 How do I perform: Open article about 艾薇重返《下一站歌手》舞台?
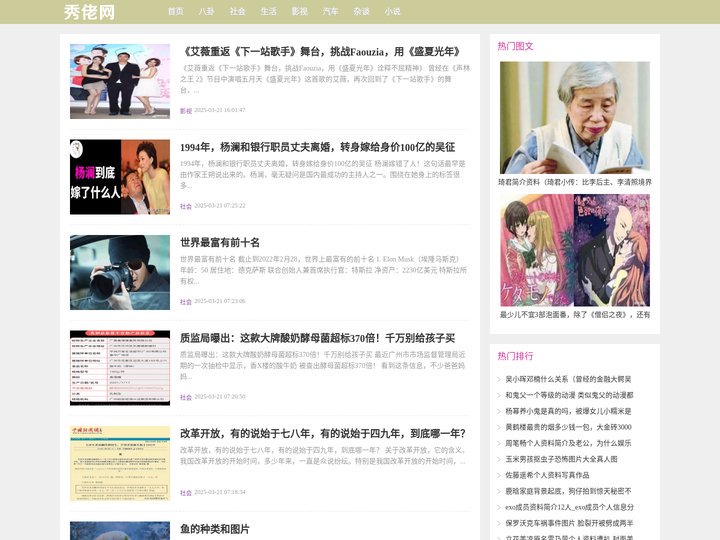[x=322, y=51]
